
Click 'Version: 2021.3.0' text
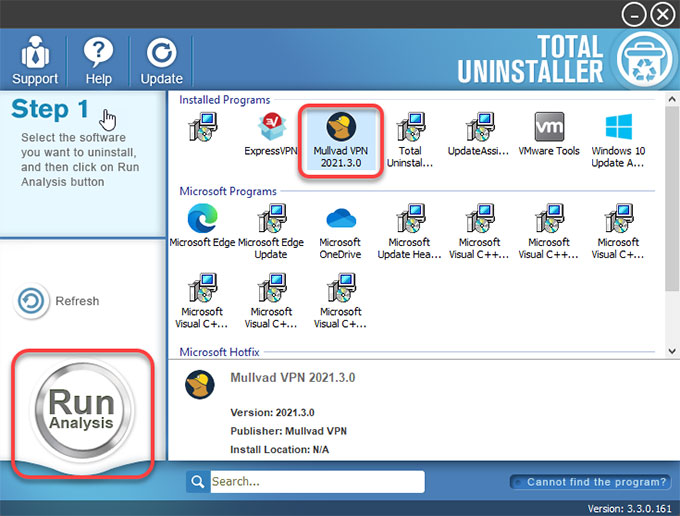point(272,412)
